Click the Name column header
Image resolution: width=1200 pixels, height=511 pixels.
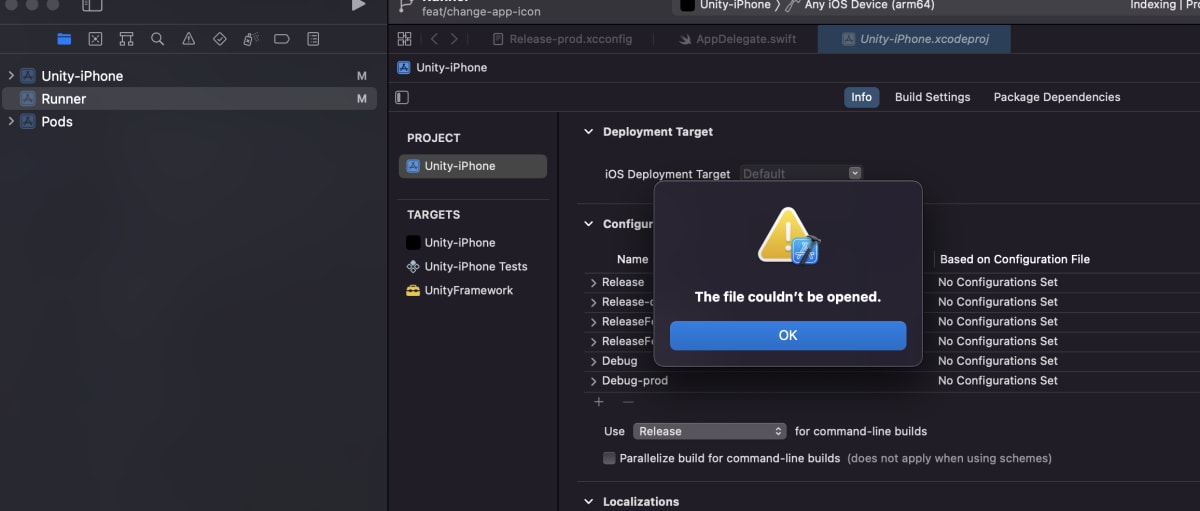pos(632,259)
